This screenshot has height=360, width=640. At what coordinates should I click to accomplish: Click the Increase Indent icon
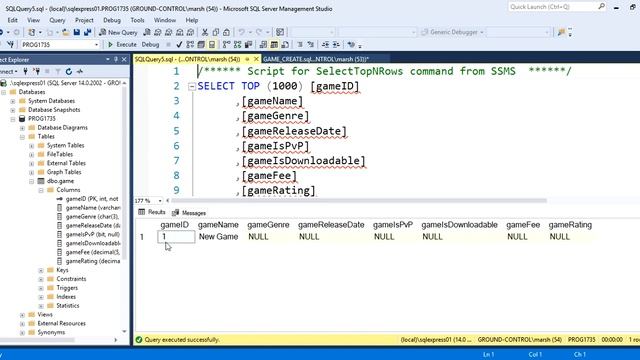coord(336,44)
